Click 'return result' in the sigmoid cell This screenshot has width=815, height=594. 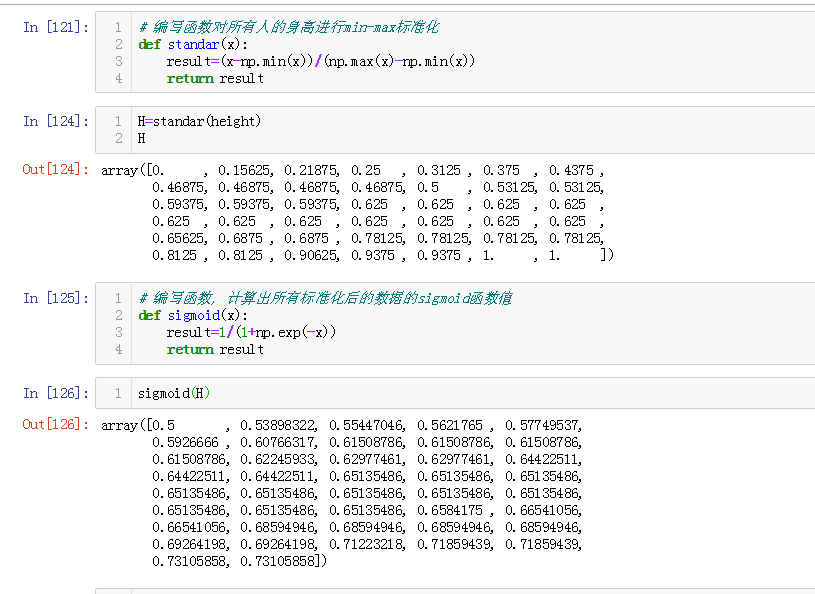[x=215, y=349]
